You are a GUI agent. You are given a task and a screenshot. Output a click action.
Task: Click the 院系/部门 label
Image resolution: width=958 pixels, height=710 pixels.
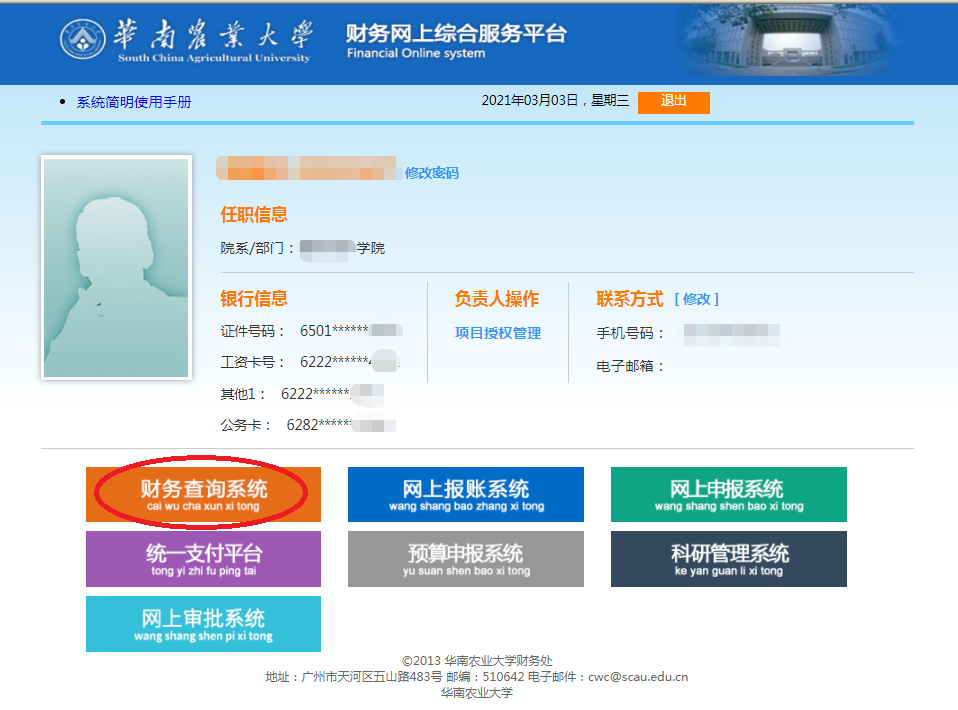257,248
